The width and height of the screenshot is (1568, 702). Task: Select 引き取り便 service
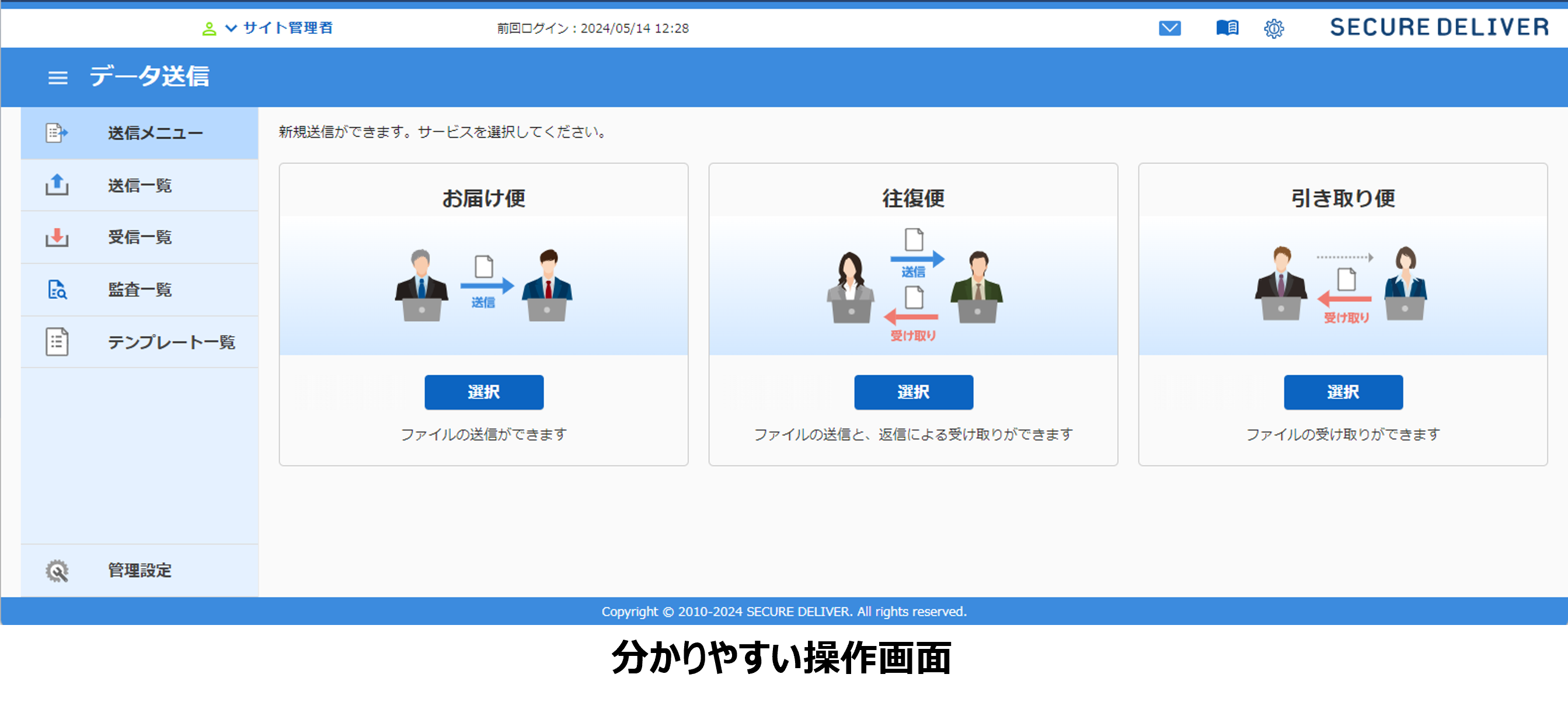pos(1345,391)
